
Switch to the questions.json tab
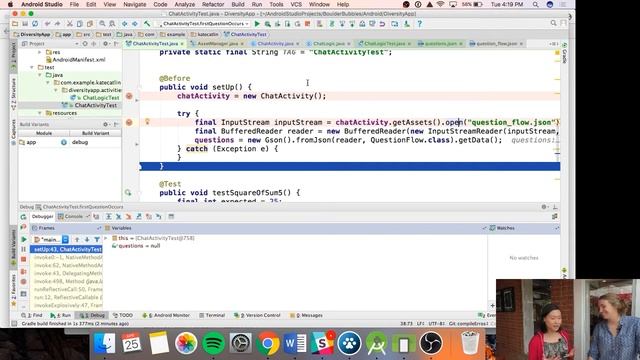[x=440, y=44]
